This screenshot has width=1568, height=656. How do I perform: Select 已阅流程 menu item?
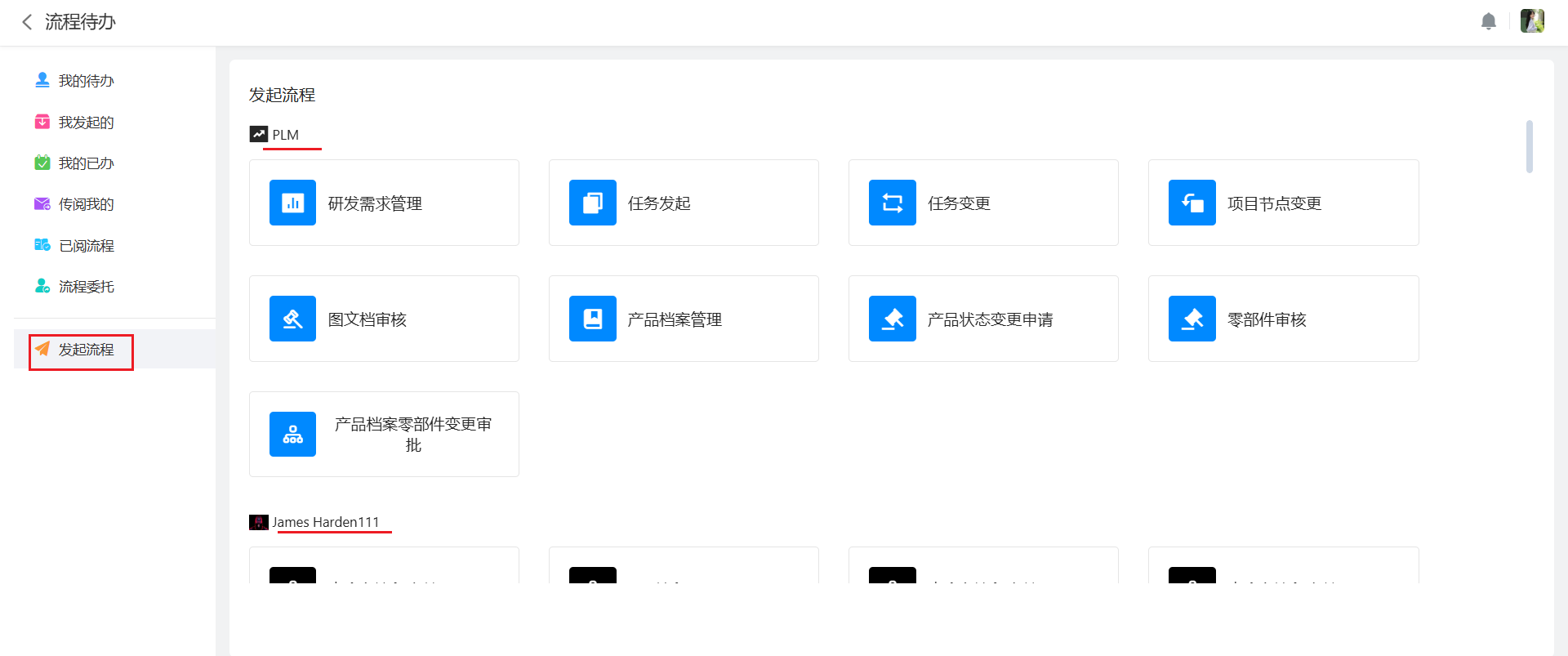point(86,246)
